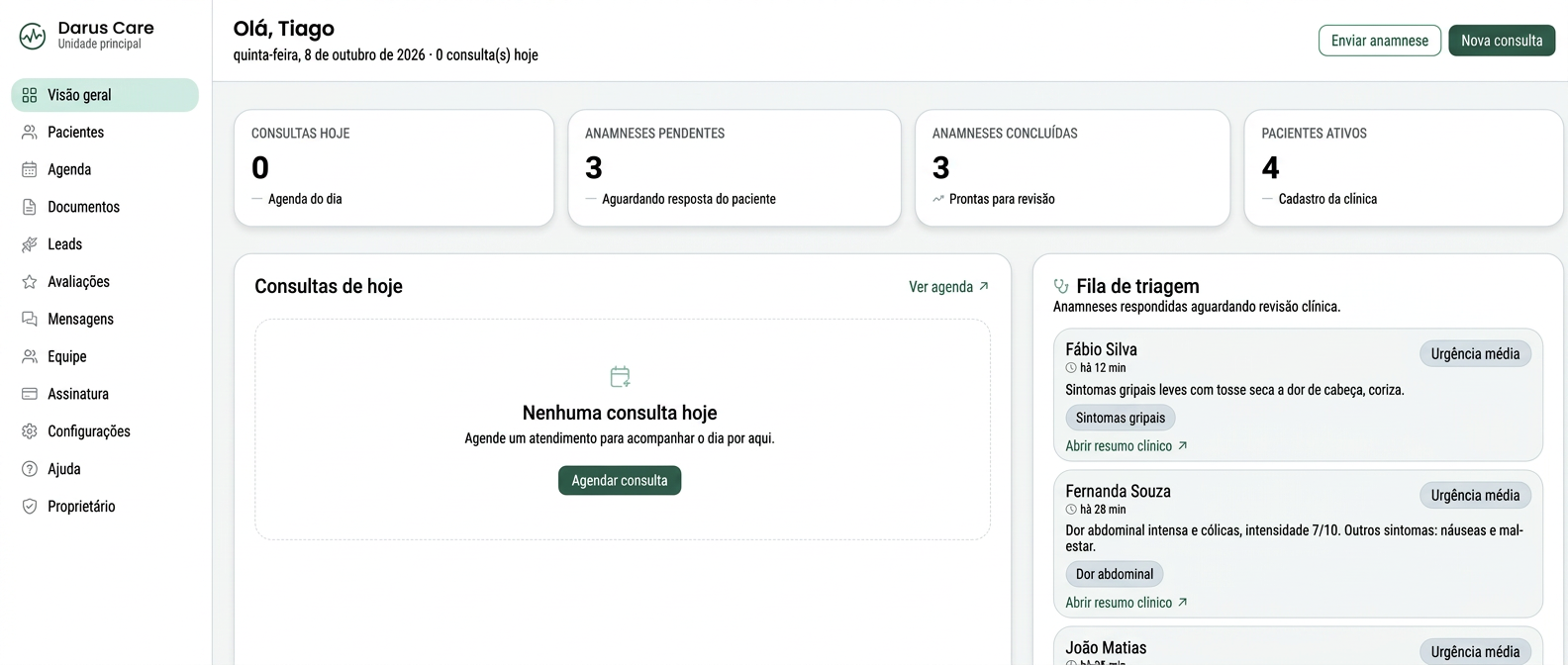Open Configurações
Screen dimensions: 1568x665
105,431
